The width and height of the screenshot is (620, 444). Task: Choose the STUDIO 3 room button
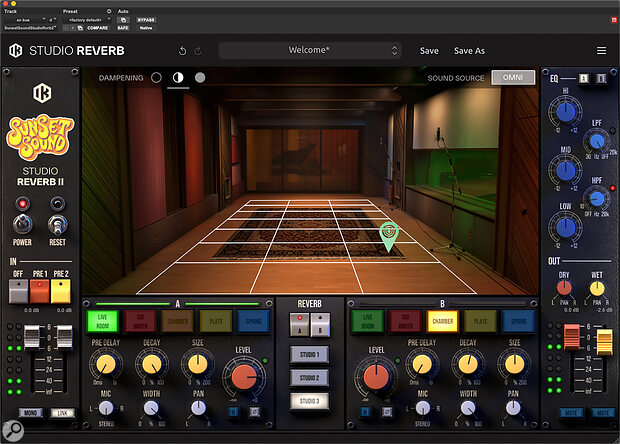point(309,401)
